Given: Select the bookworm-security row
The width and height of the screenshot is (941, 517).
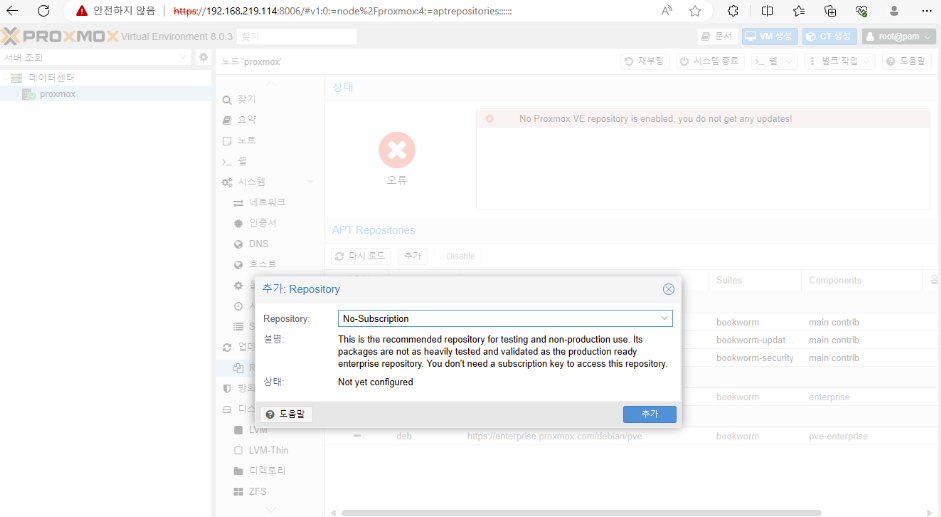Looking at the screenshot, I should (x=755, y=358).
